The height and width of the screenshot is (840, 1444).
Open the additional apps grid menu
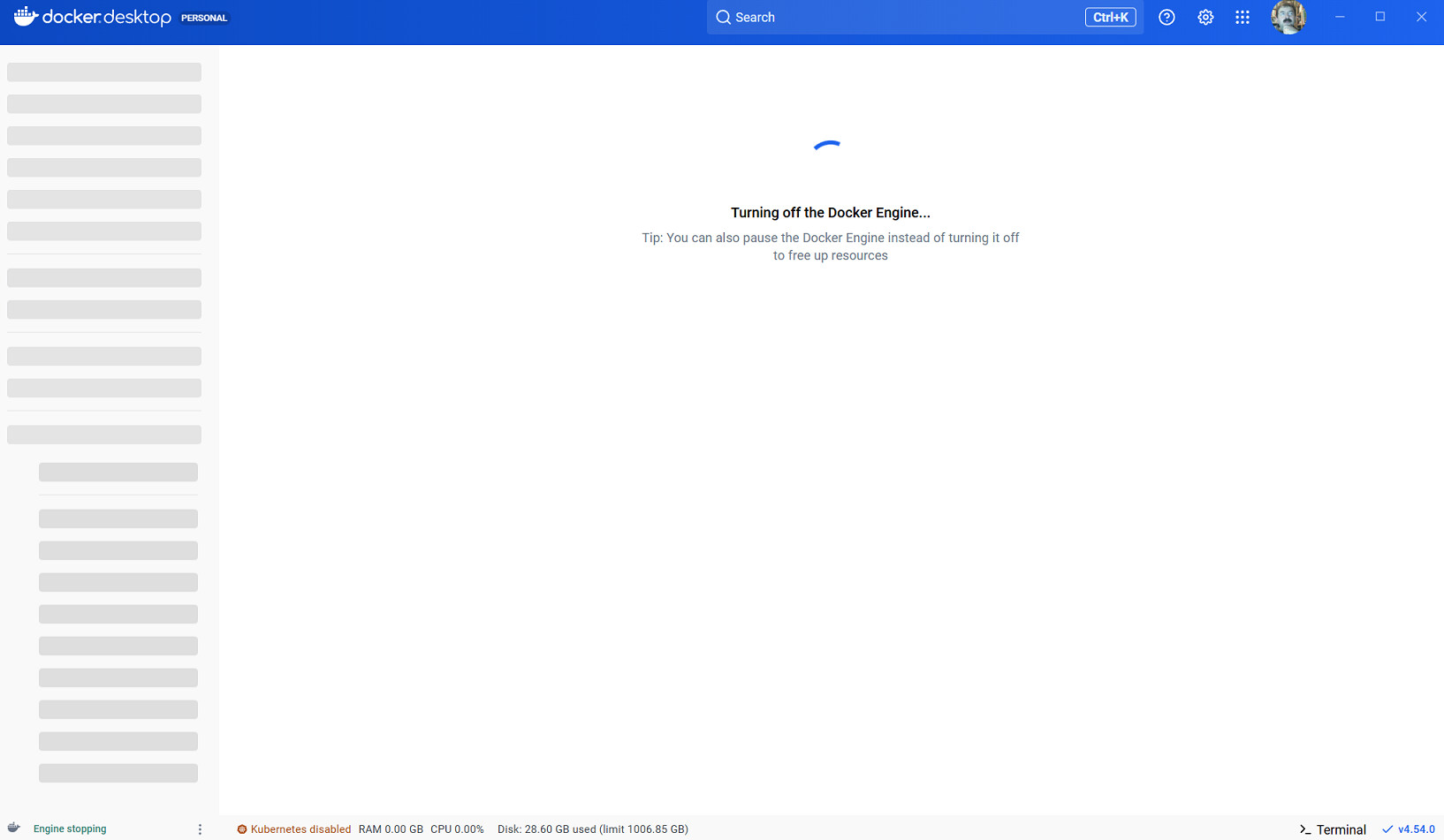click(x=1242, y=17)
